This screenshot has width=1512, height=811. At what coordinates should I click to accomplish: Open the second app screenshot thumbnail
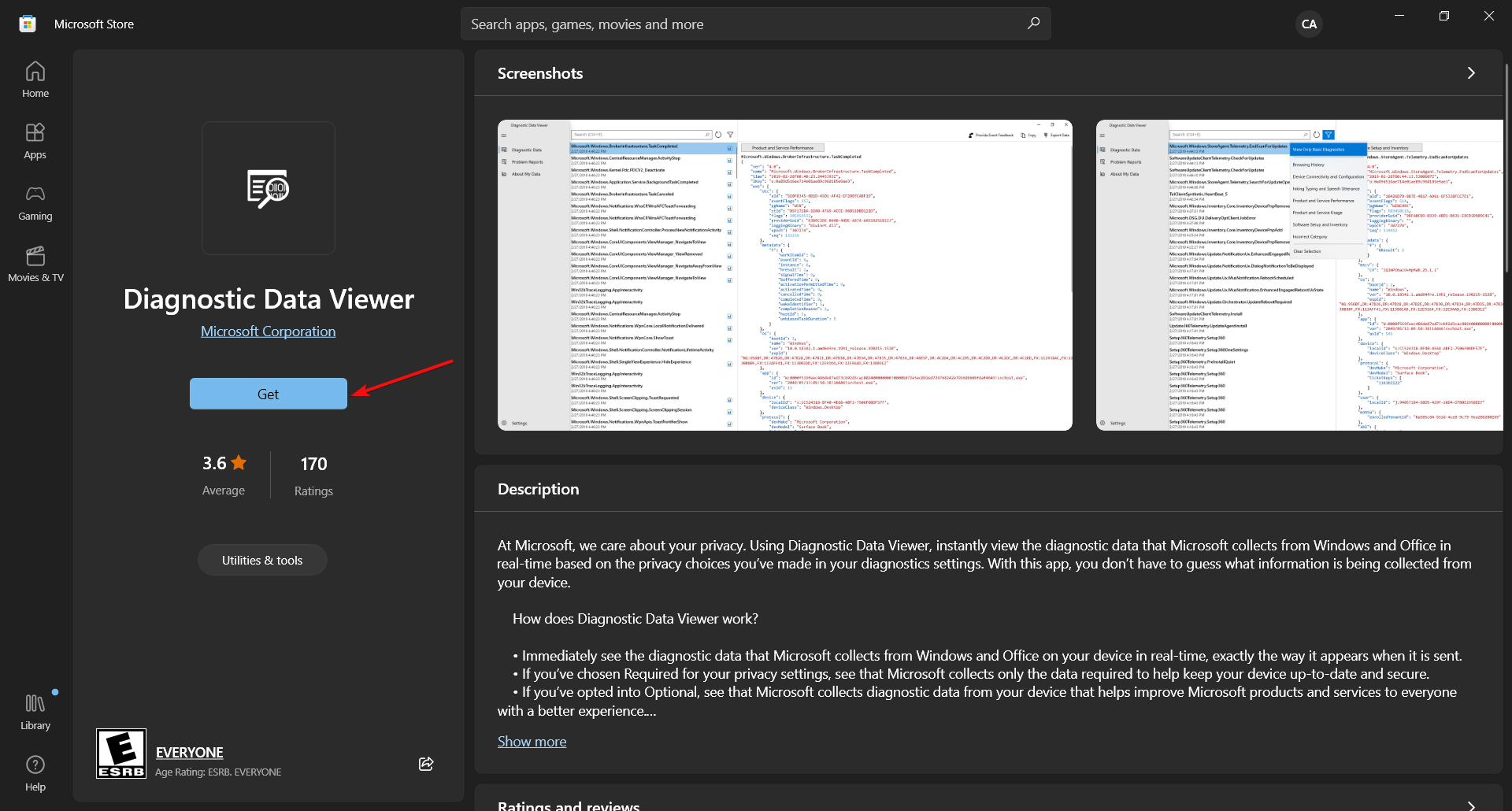(x=1299, y=275)
